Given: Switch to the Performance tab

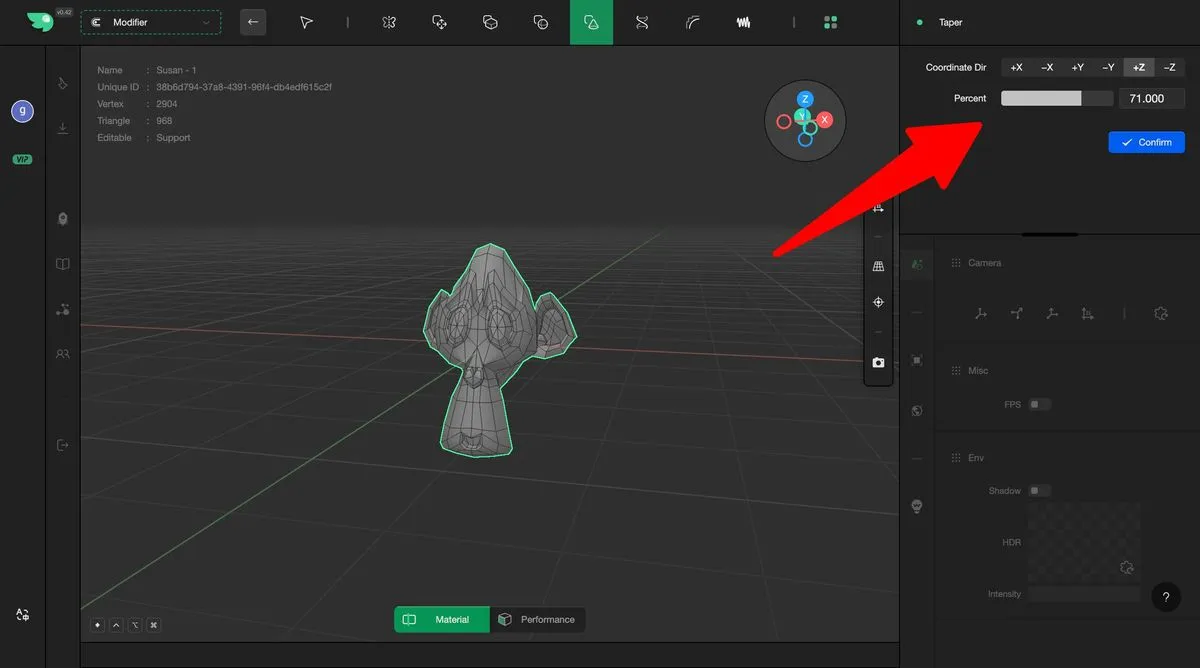Looking at the screenshot, I should (x=538, y=620).
